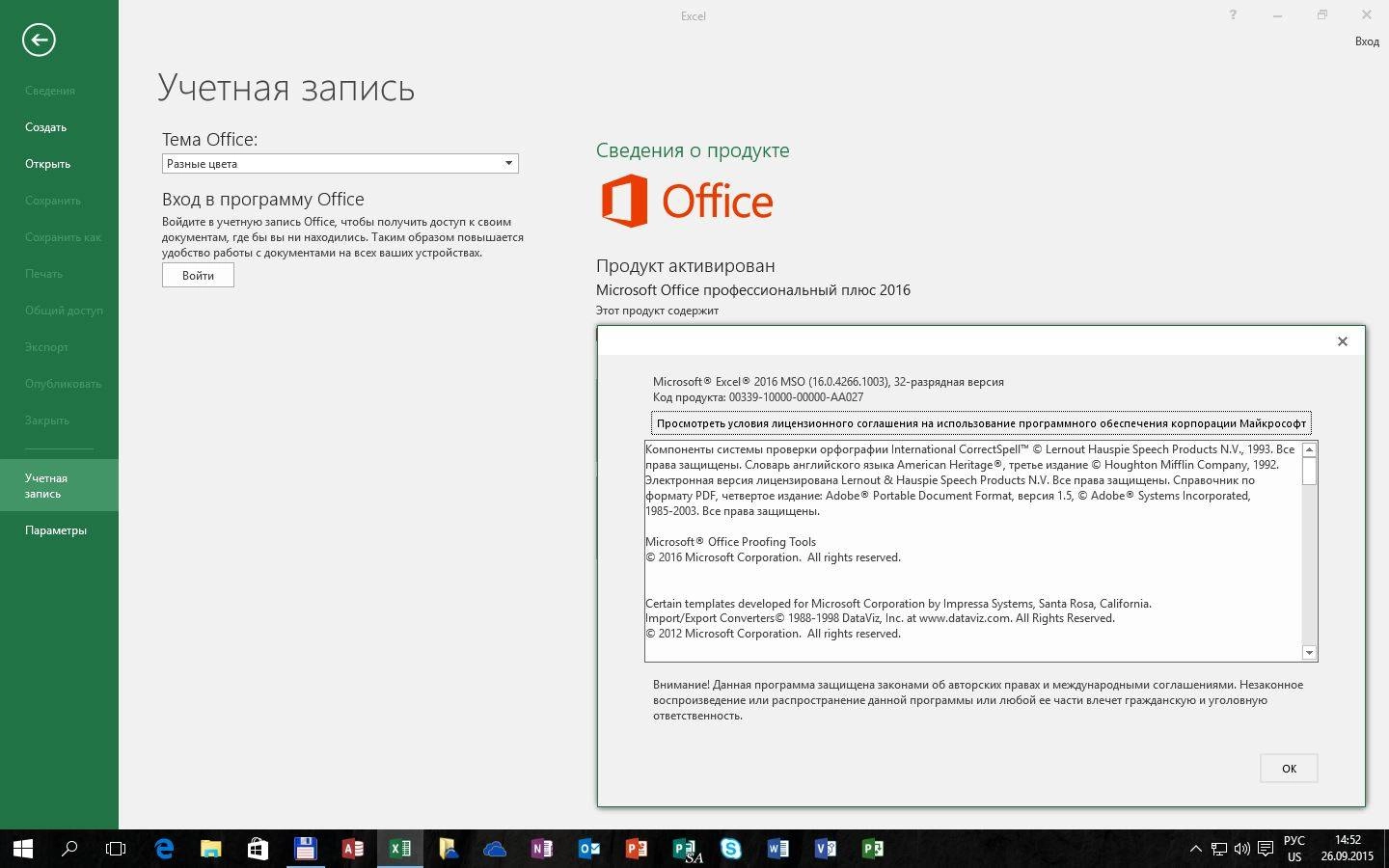Click Microsoft Office профессиональный плюс 2016 text
This screenshot has width=1389, height=868.
click(752, 290)
